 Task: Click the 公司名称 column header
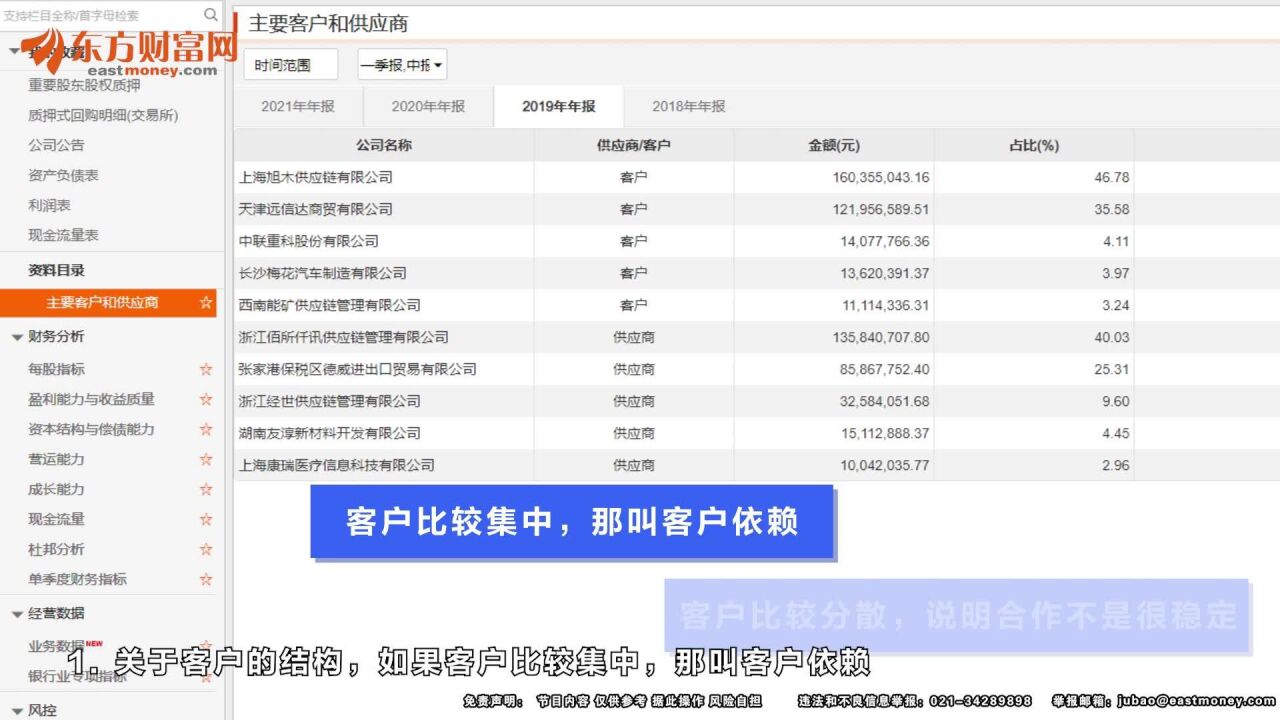coord(384,145)
